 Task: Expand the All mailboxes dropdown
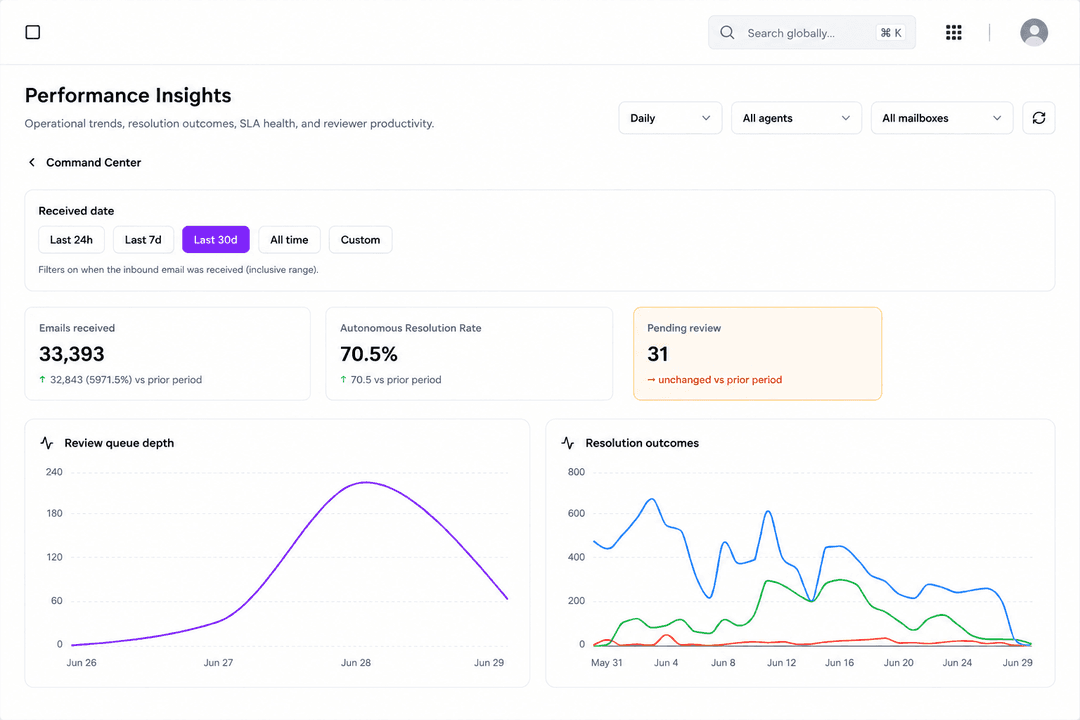pos(942,118)
